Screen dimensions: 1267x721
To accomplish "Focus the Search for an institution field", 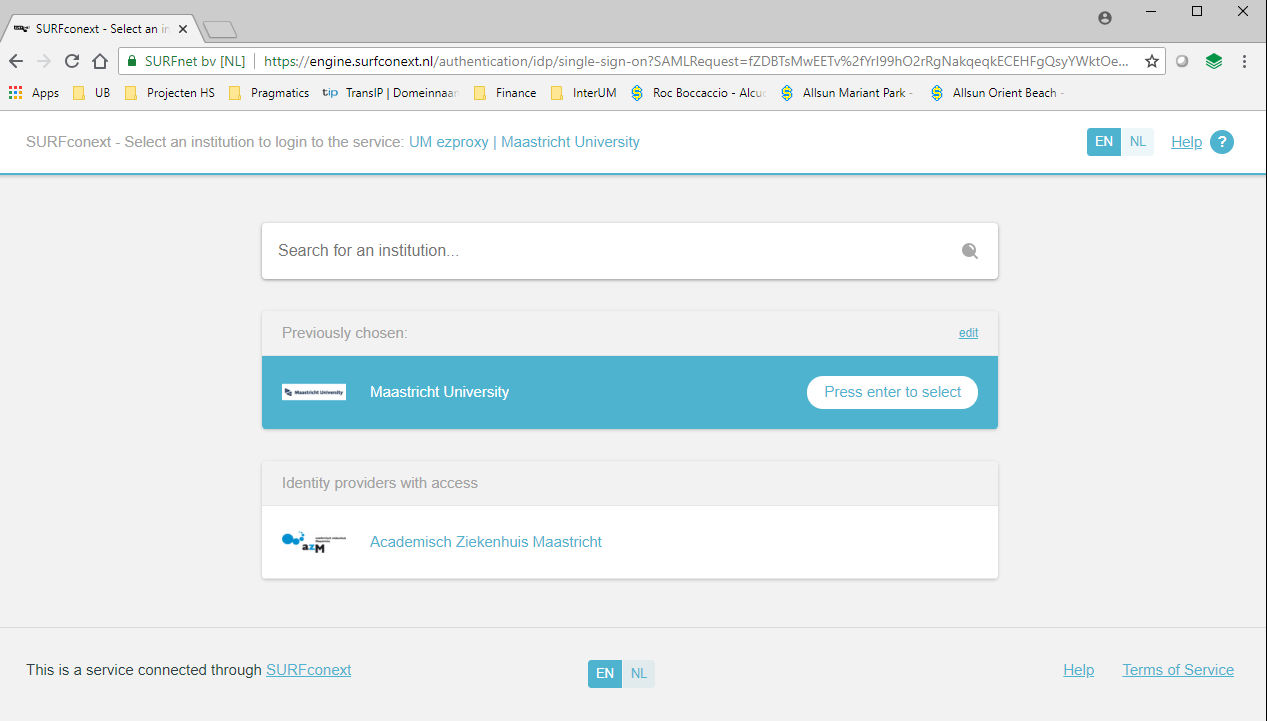I will (630, 251).
